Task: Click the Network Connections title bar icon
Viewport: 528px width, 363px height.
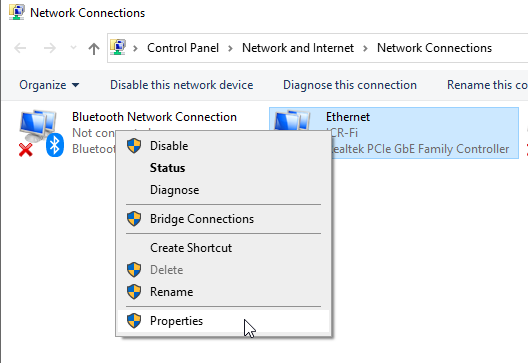Action: (x=16, y=12)
